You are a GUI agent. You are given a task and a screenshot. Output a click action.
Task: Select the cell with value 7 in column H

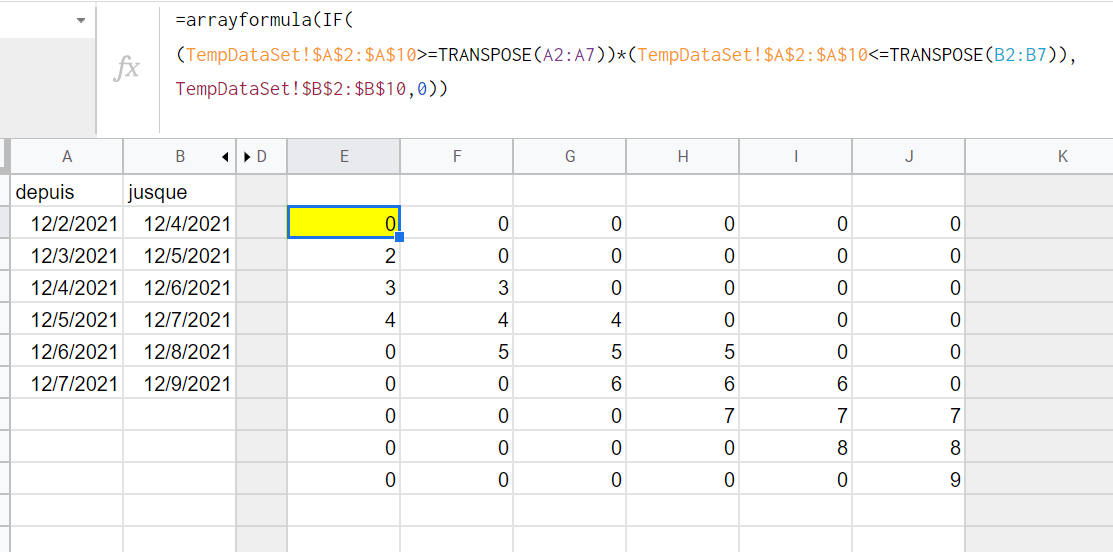point(682,416)
